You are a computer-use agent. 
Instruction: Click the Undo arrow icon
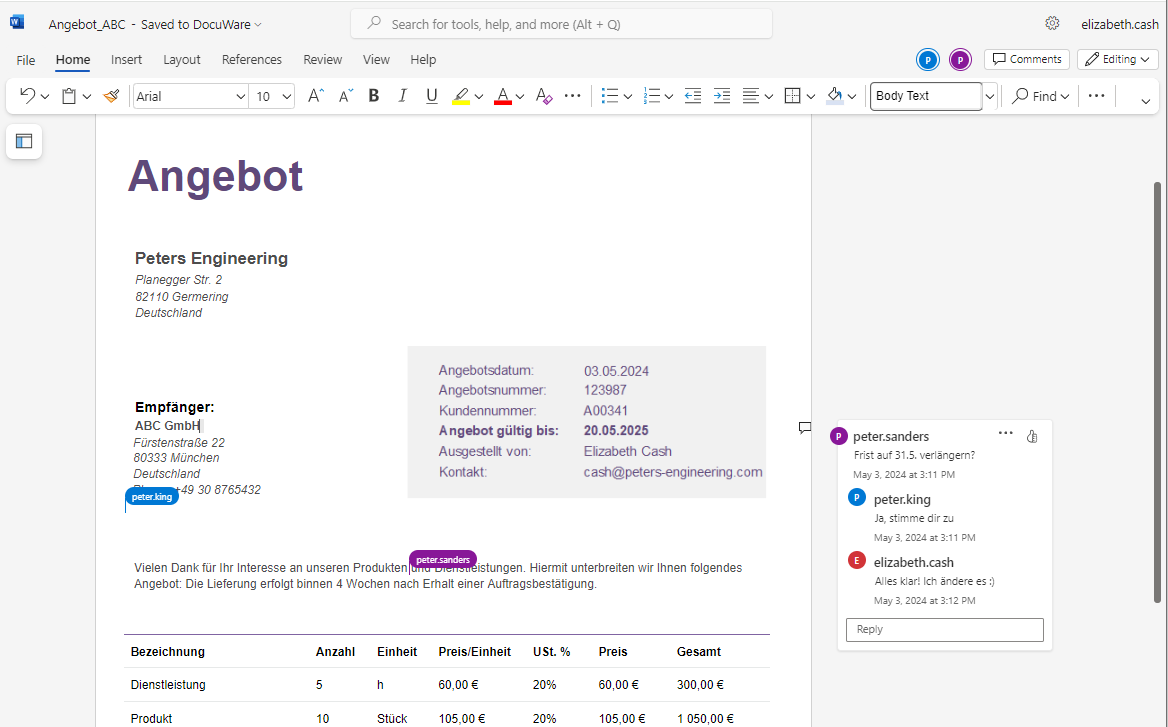tap(27, 96)
